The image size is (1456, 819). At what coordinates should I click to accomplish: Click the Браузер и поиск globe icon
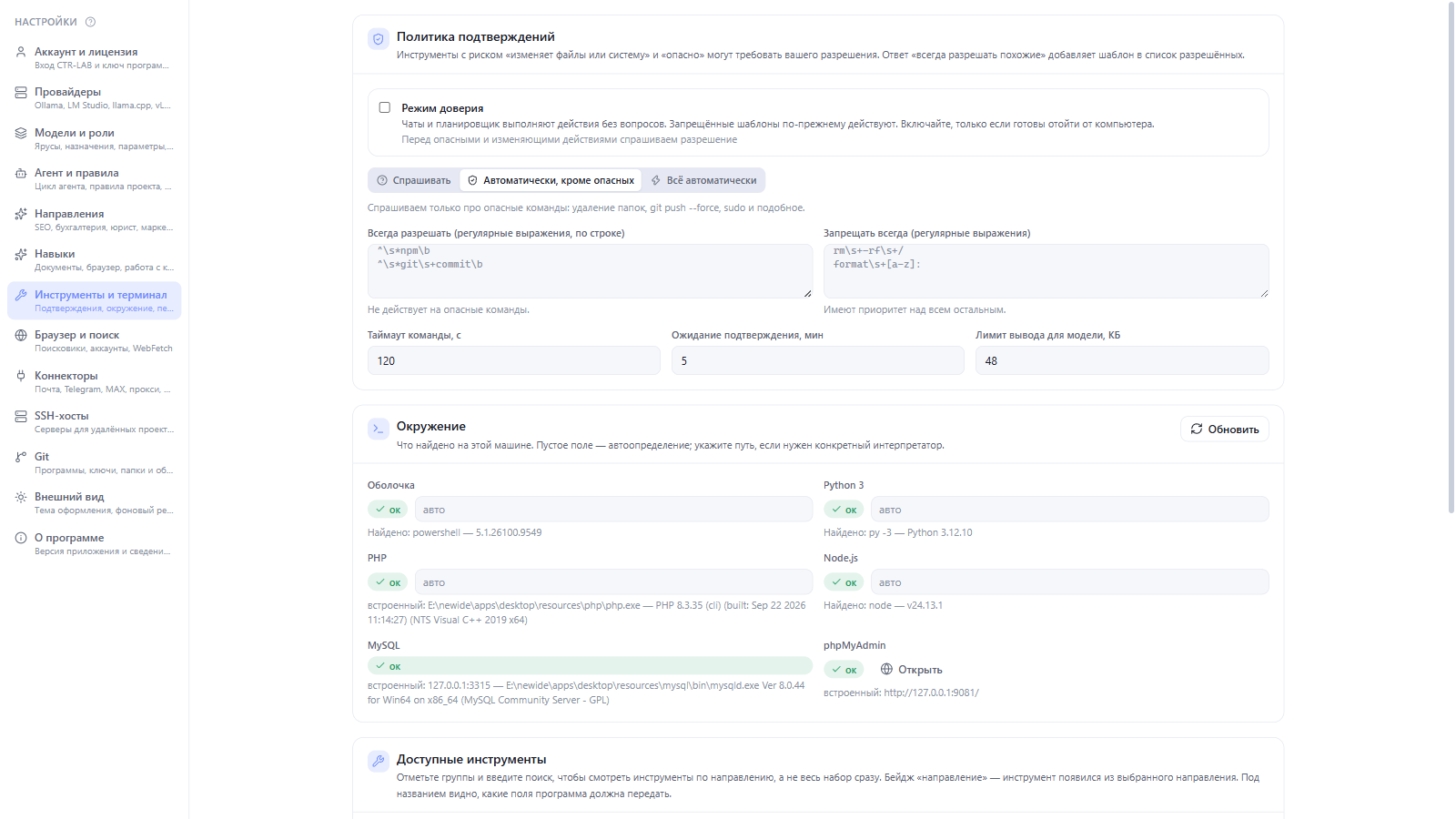click(x=21, y=335)
